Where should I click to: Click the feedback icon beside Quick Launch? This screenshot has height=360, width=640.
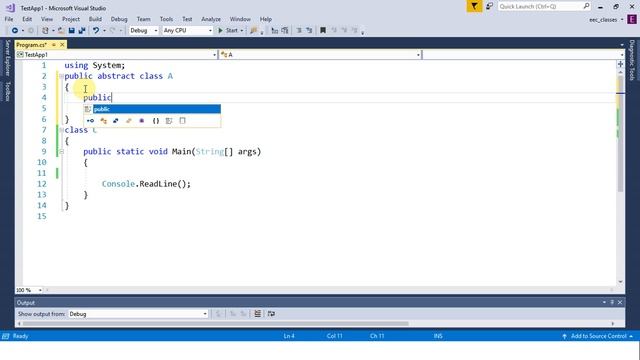click(489, 7)
